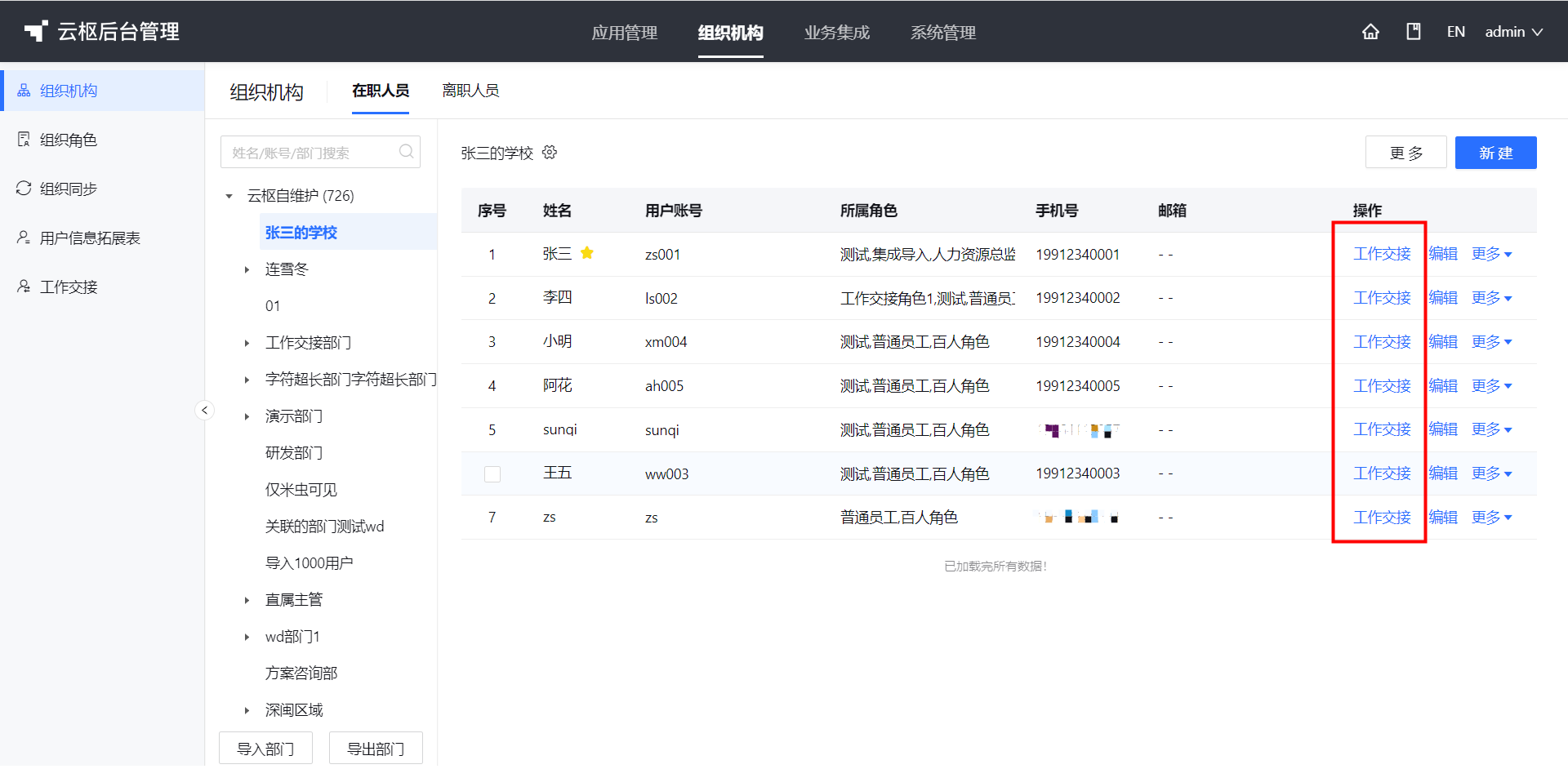Select the 研发部门 tree item
Screen dimensions: 1568x769
[x=294, y=453]
